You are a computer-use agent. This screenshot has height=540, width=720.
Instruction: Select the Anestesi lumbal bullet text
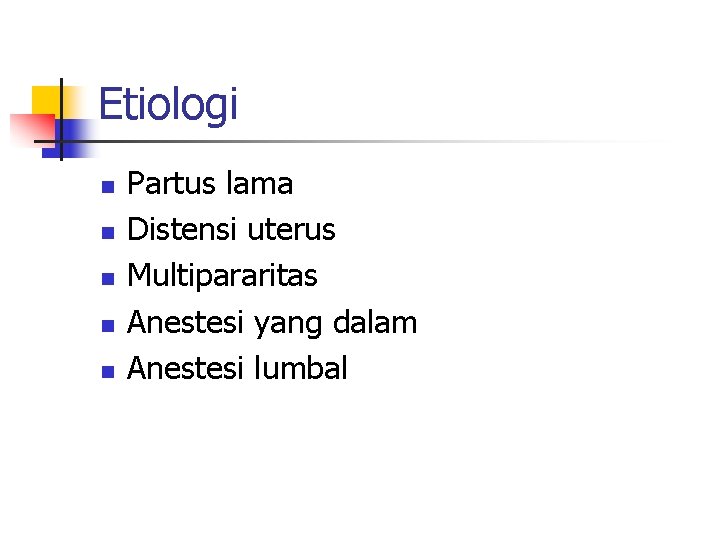tap(237, 368)
